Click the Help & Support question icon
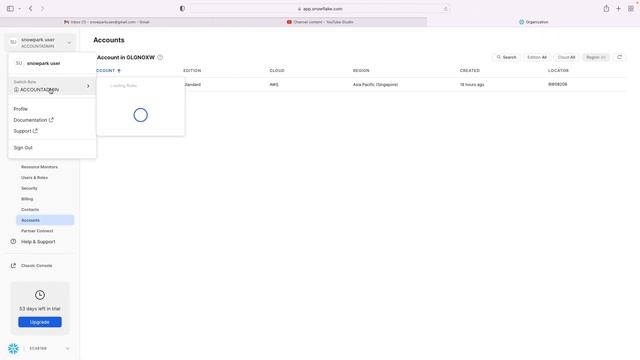 click(13, 242)
